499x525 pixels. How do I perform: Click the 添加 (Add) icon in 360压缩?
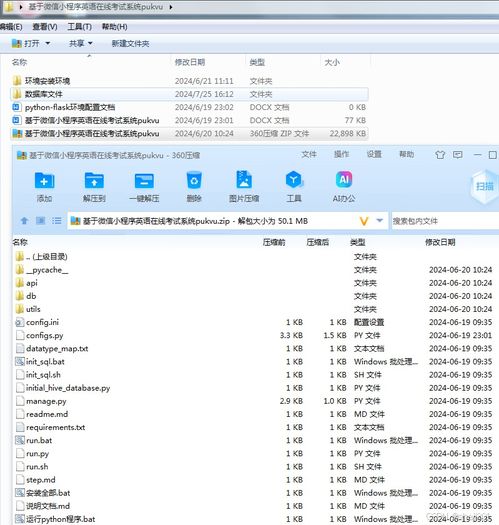(44, 181)
